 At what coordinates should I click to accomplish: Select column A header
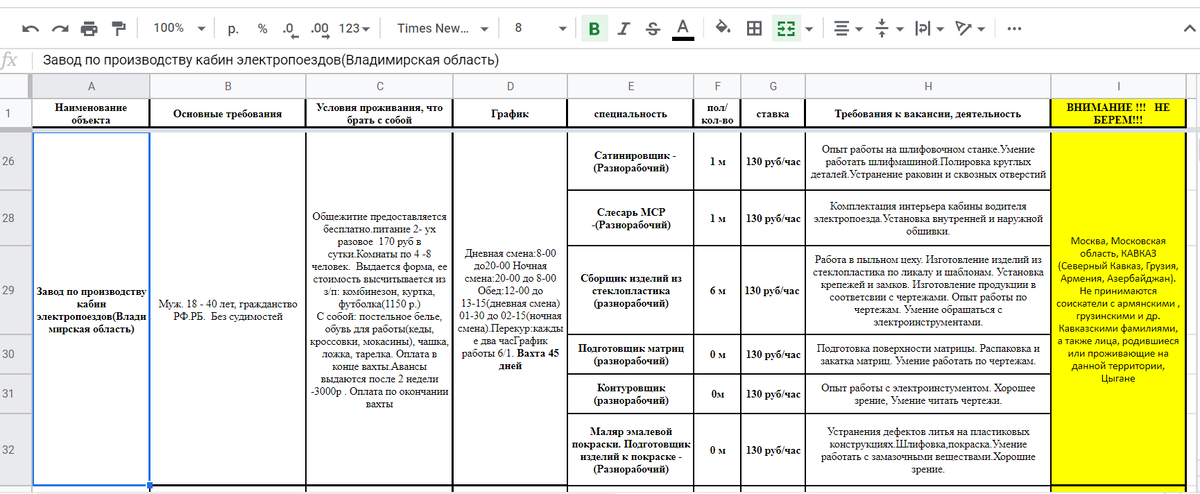(92, 86)
